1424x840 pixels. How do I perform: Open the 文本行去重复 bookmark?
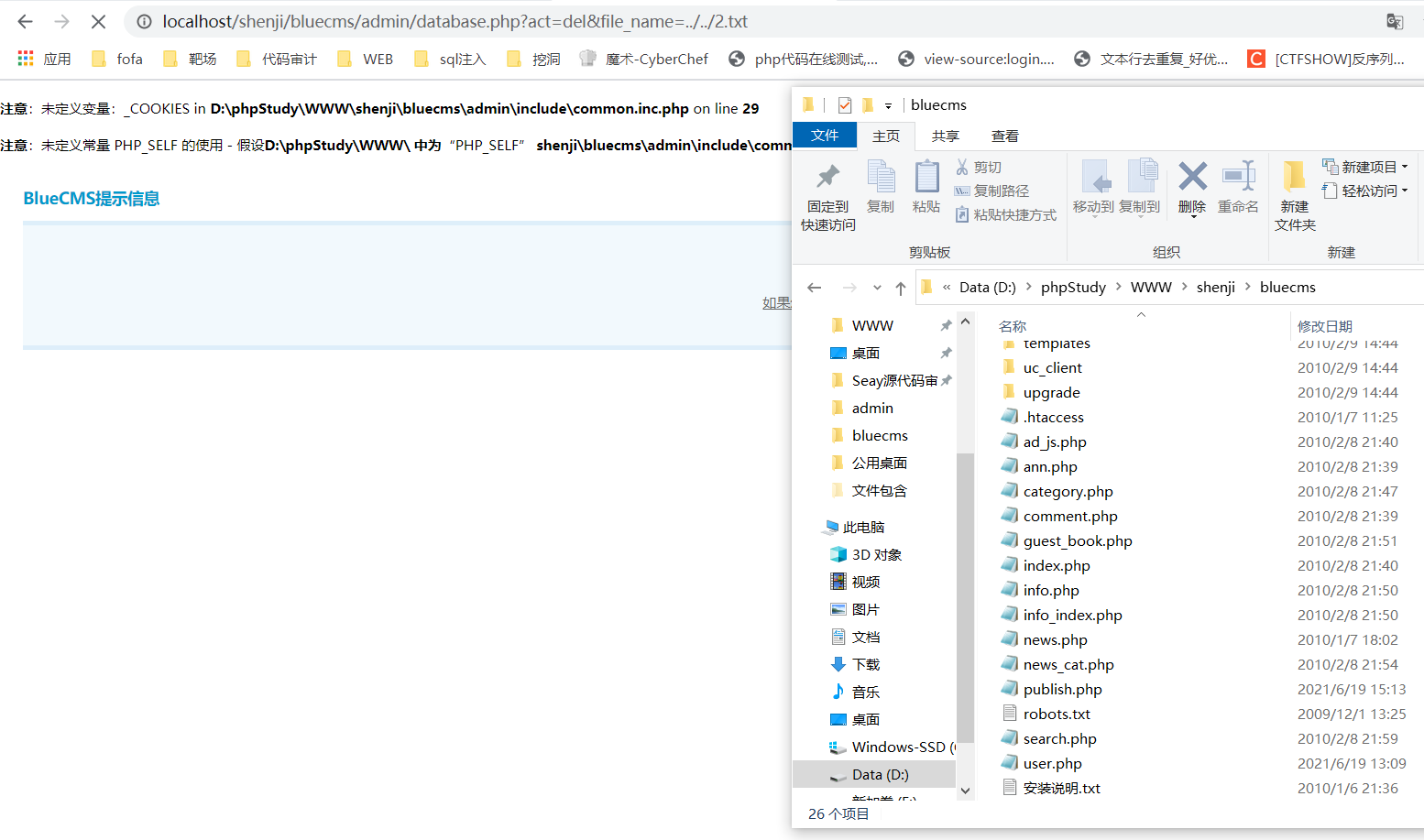[x=1151, y=59]
